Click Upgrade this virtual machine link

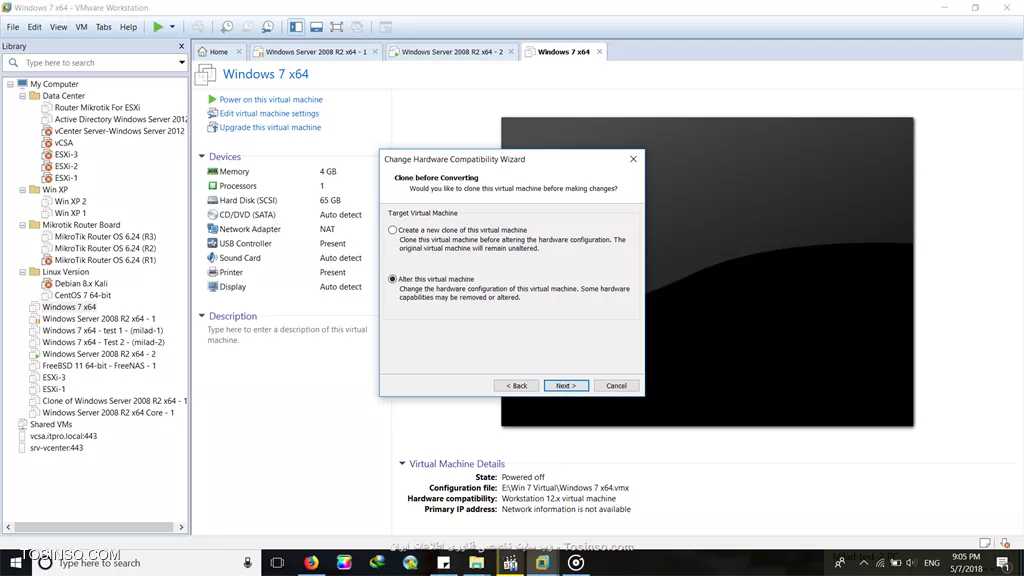[x=270, y=128]
